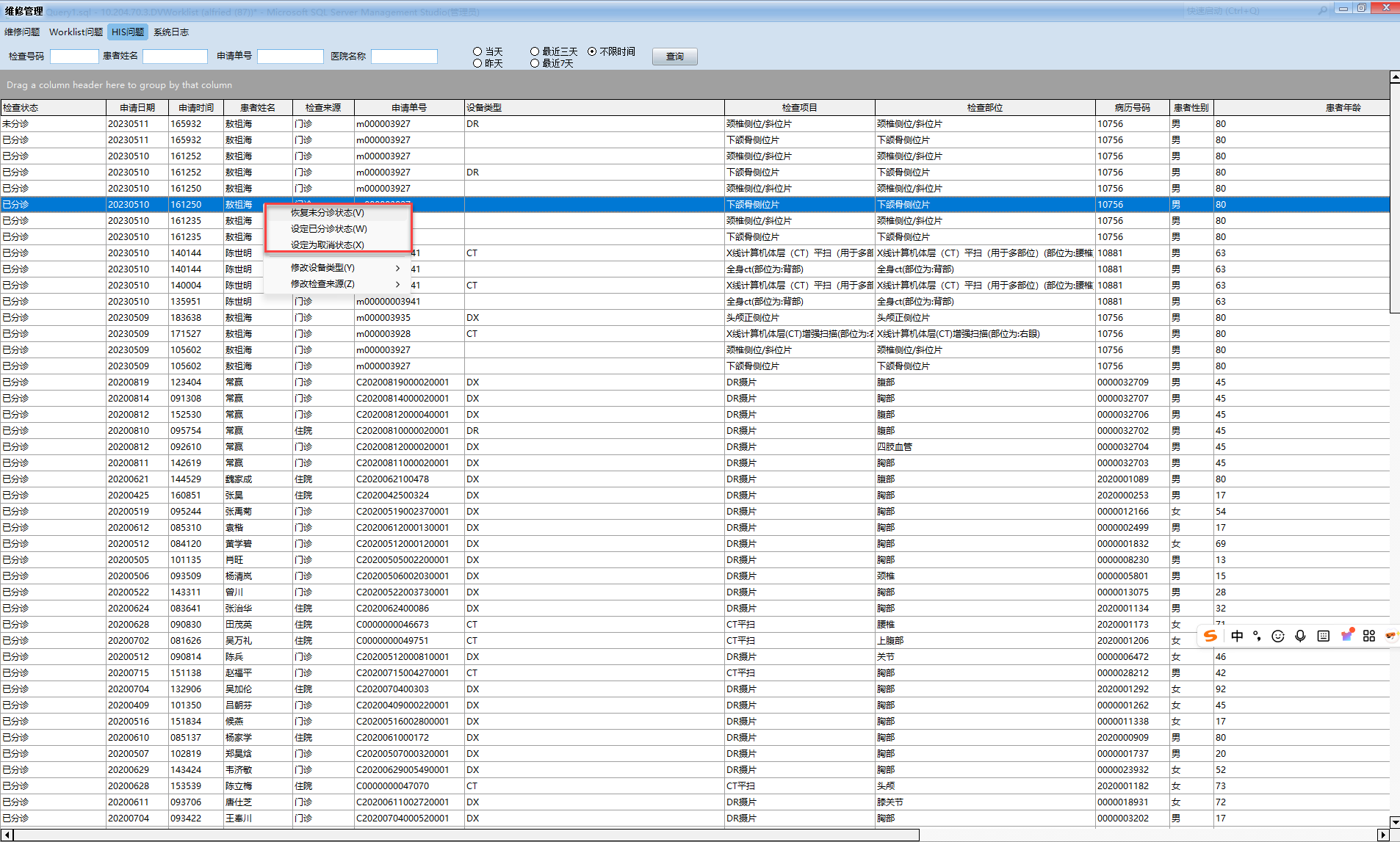Choose the 最近7天 radio option
The height and width of the screenshot is (842, 1400).
tap(535, 63)
